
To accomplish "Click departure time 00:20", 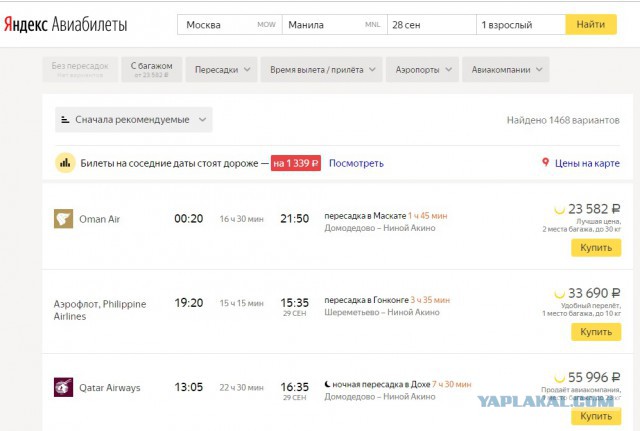I will (189, 219).
